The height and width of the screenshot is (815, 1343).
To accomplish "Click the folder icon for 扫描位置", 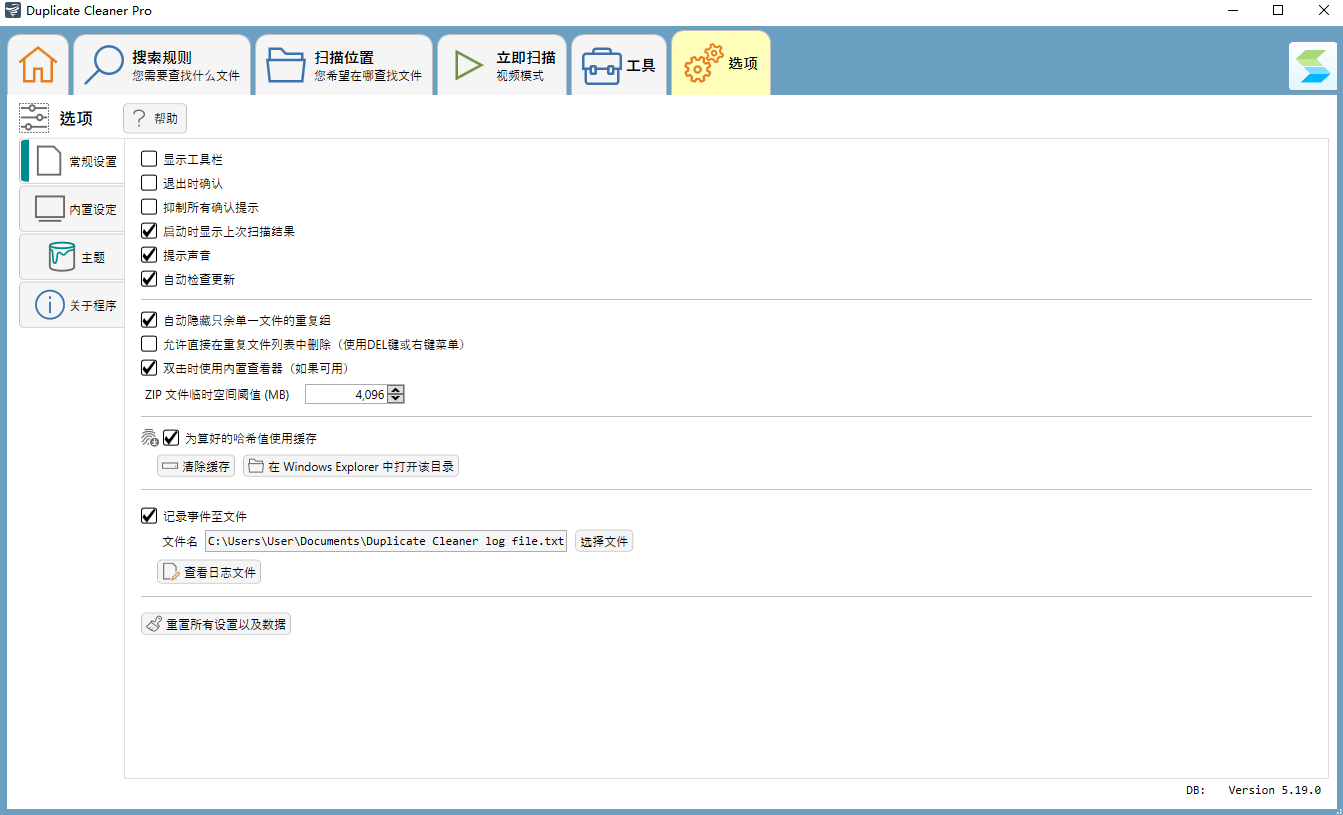I will point(286,65).
